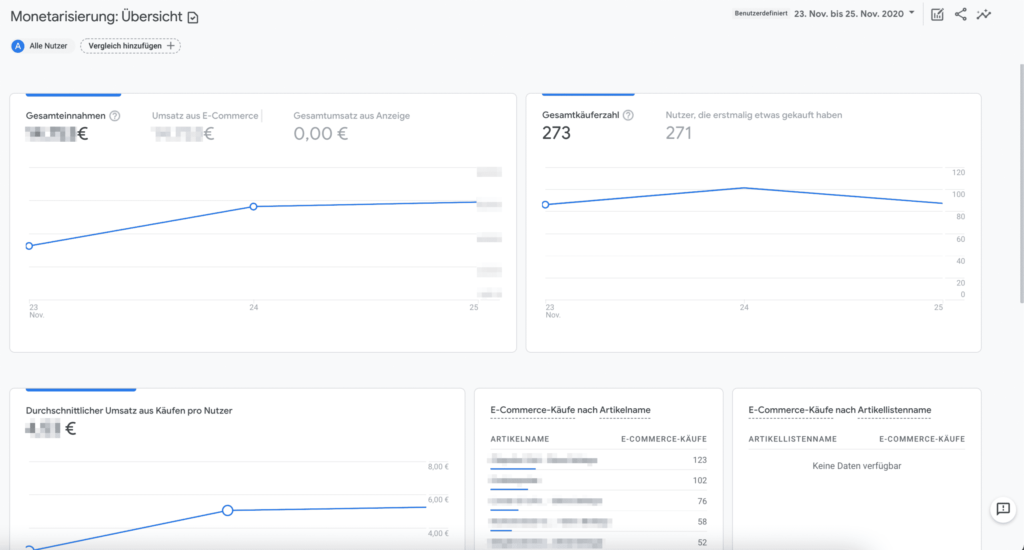1024x550 pixels.
Task: Open the customize report icon
Action: coord(937,14)
